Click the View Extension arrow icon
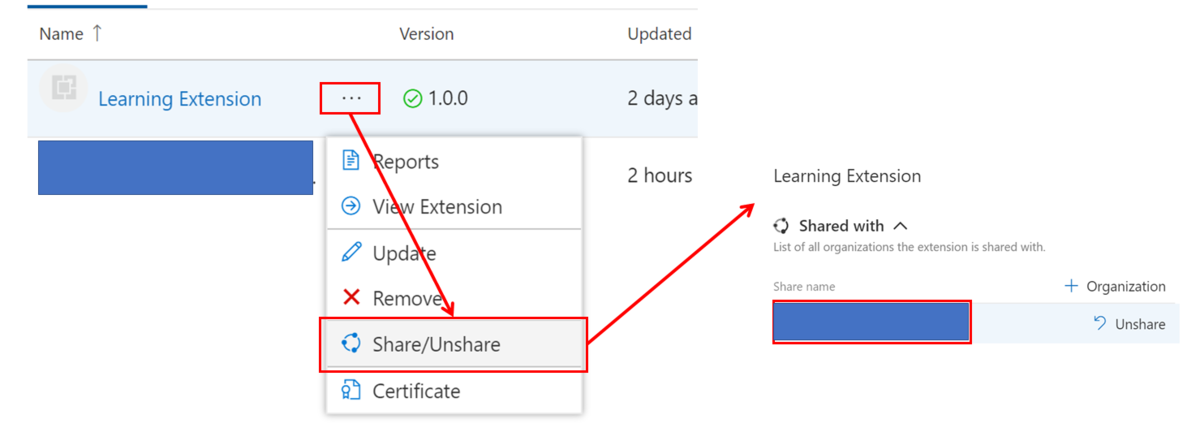 point(351,206)
